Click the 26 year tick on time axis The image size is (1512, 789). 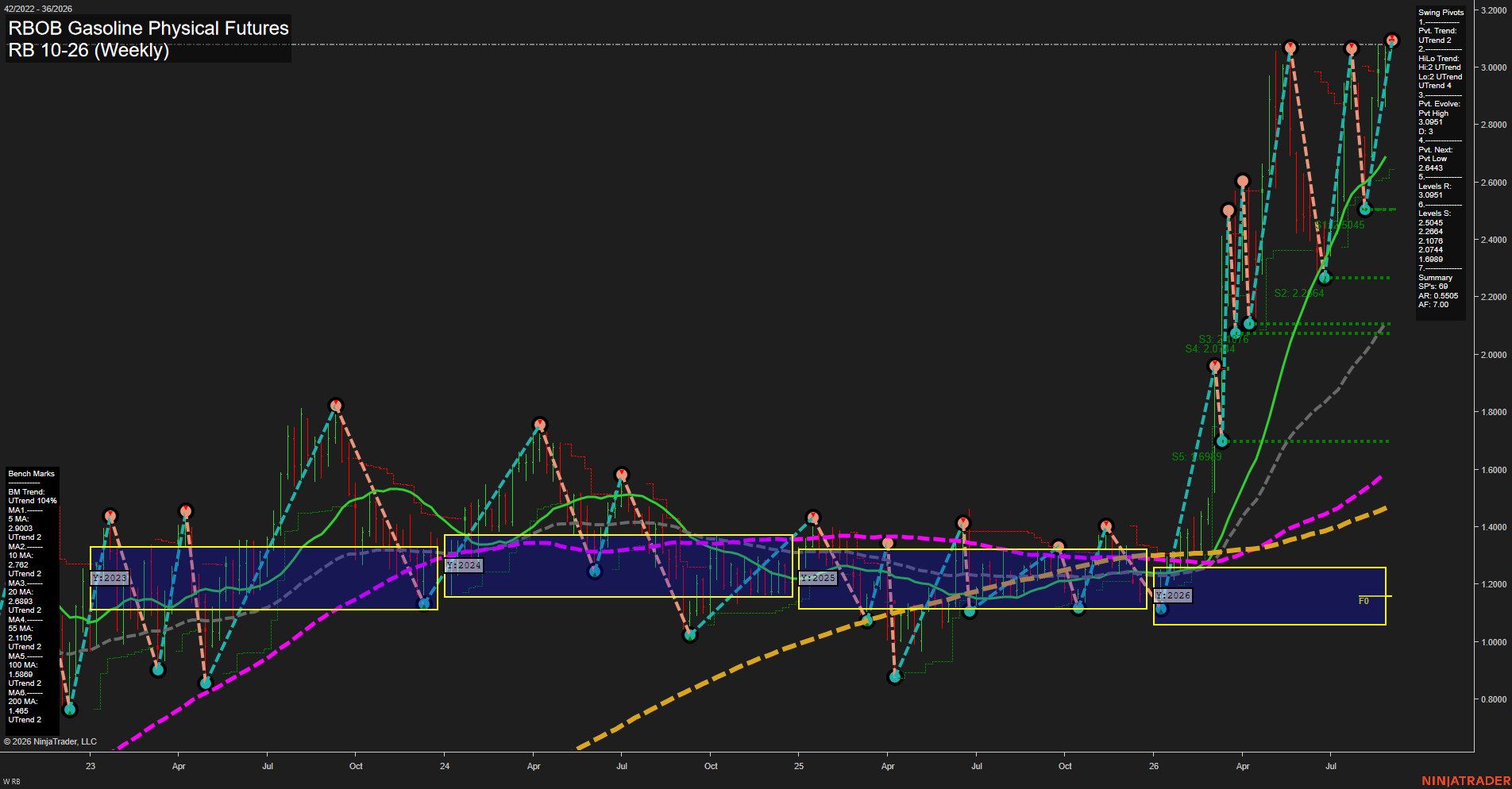point(1154,766)
